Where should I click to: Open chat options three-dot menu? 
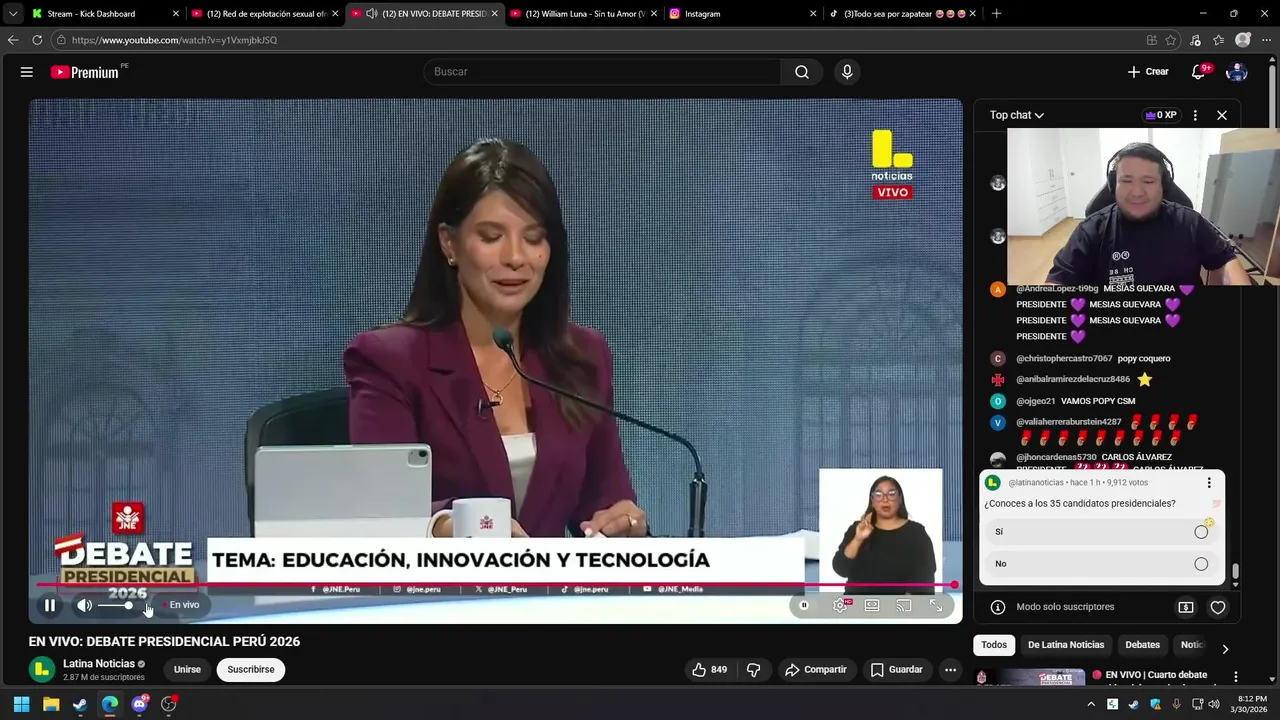click(x=1195, y=115)
